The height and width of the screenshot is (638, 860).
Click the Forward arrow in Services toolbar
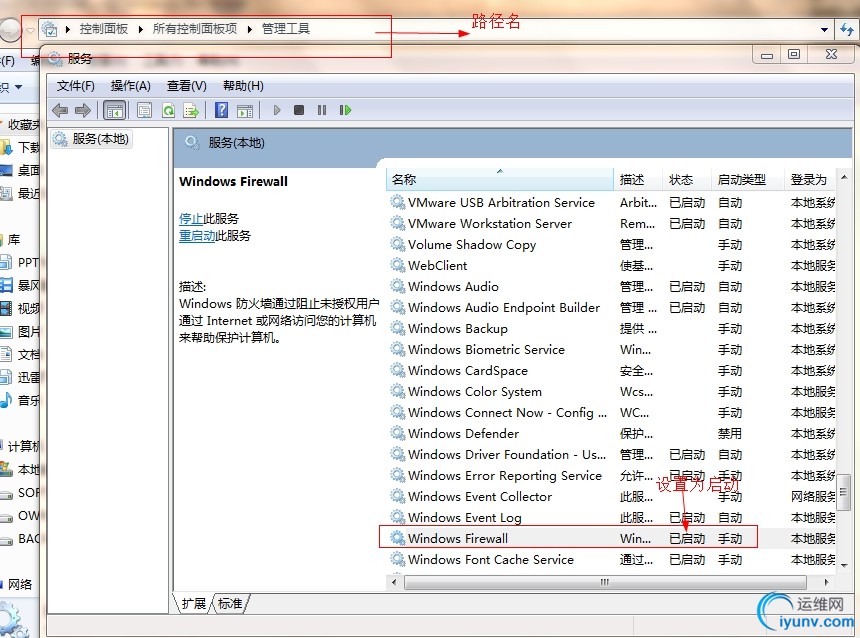83,110
